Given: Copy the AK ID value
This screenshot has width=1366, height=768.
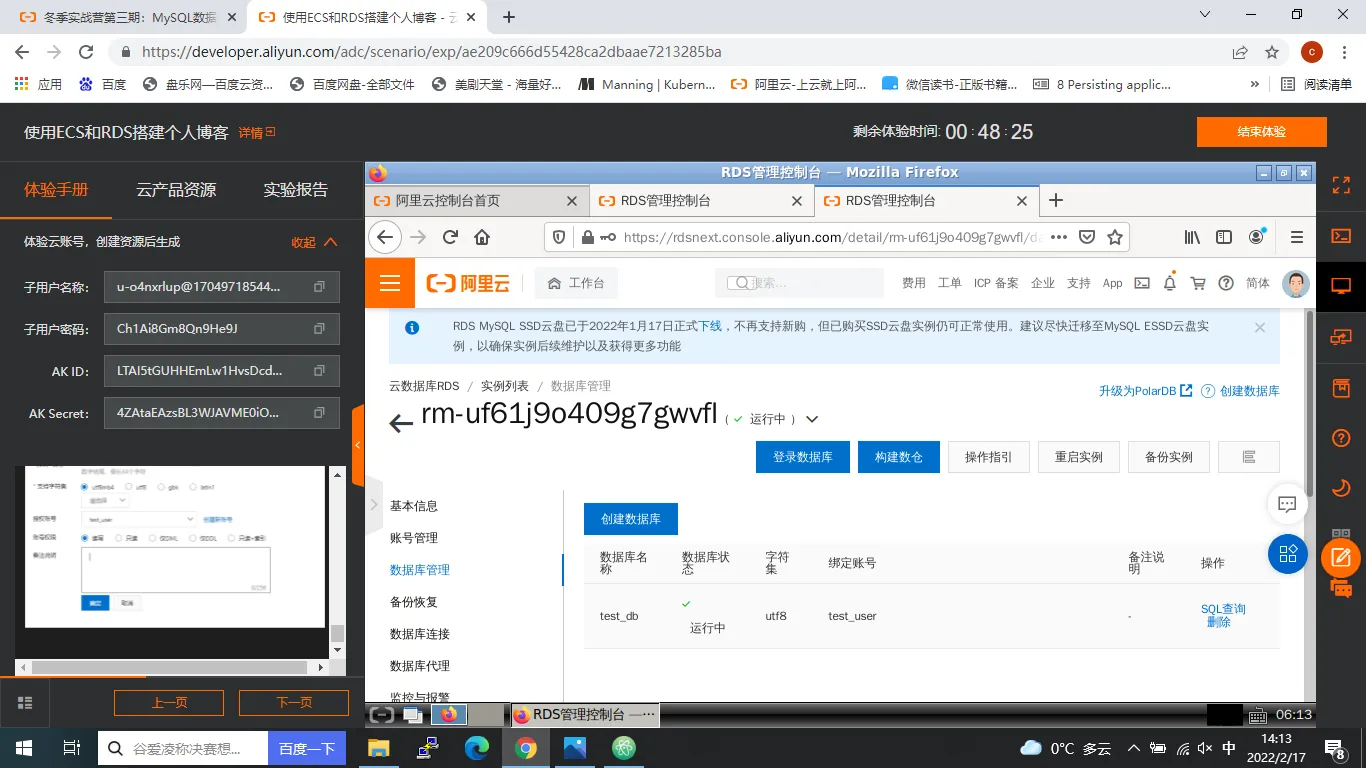Looking at the screenshot, I should click(x=319, y=371).
